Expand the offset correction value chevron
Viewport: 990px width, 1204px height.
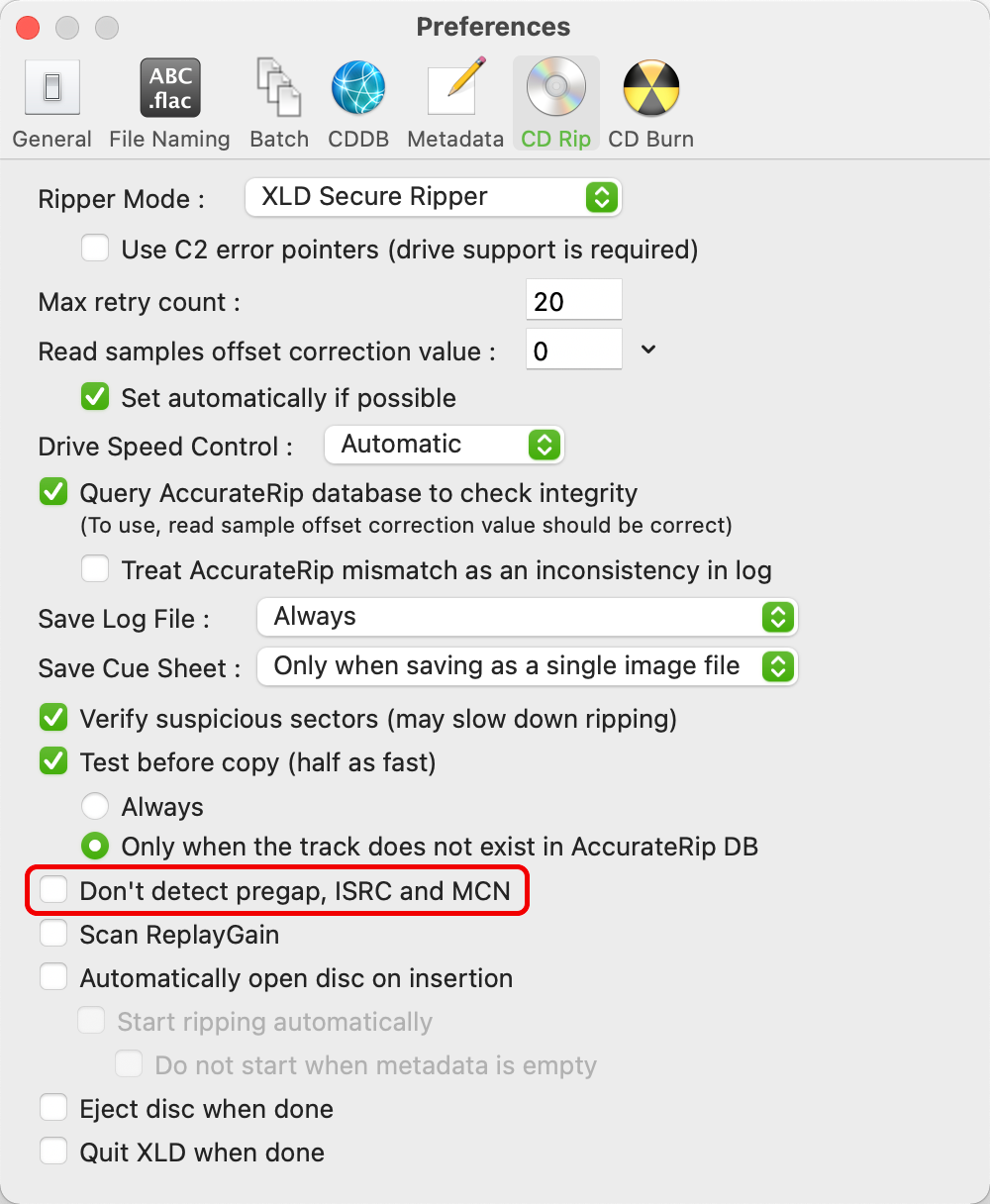coord(648,350)
